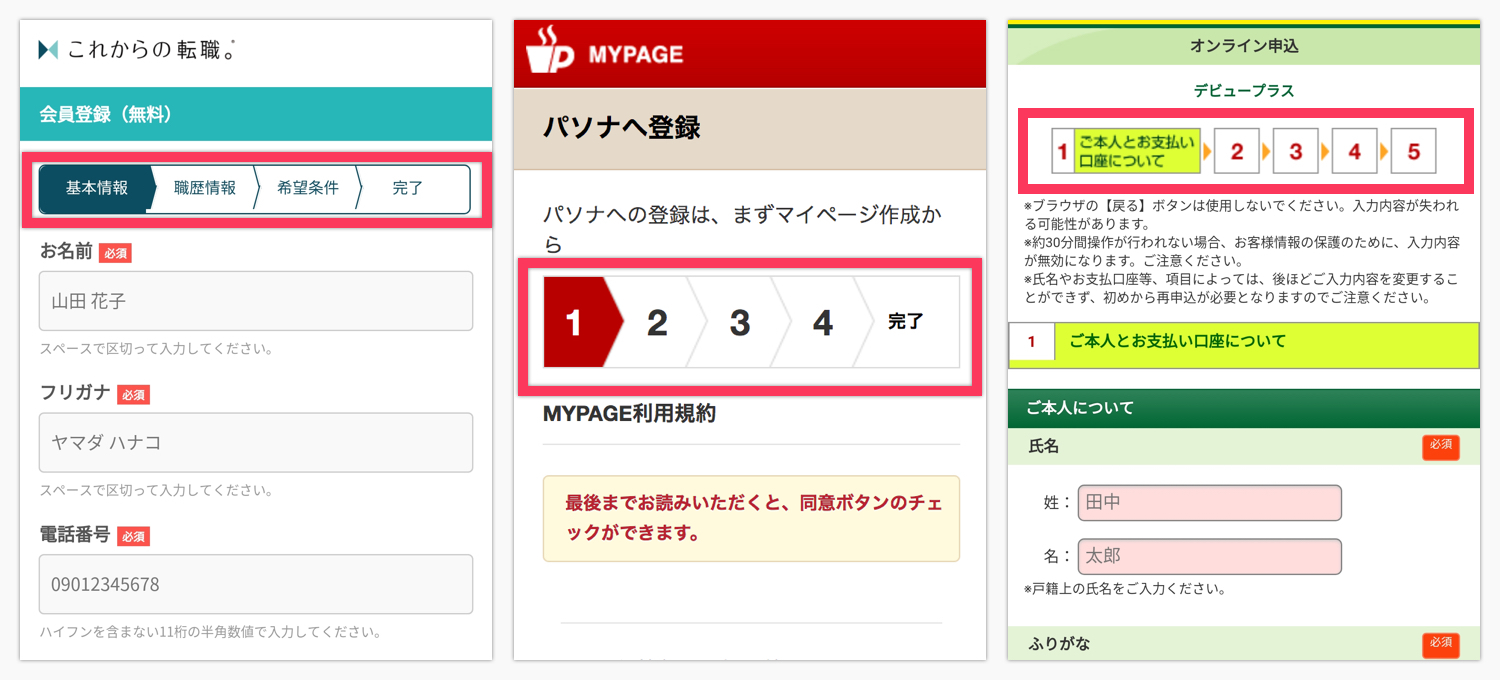Click the オンライン申込 header text

(1244, 46)
